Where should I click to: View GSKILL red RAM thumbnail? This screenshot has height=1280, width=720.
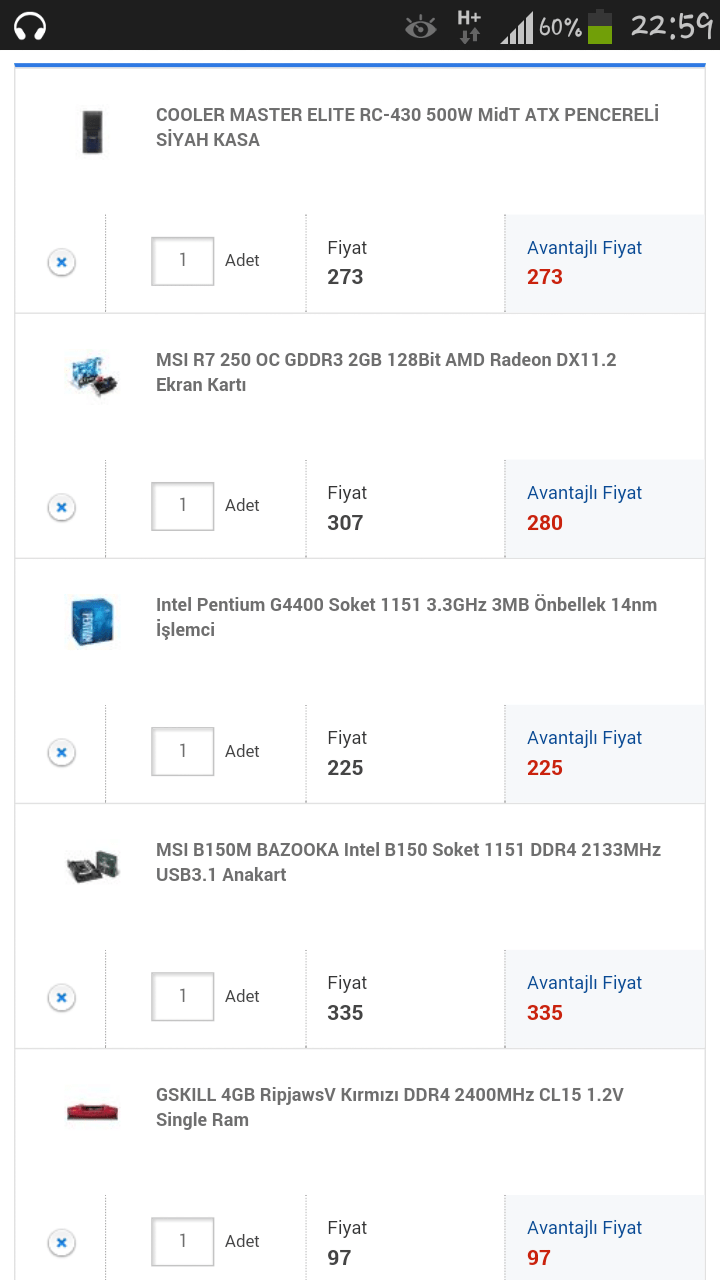[x=92, y=1108]
